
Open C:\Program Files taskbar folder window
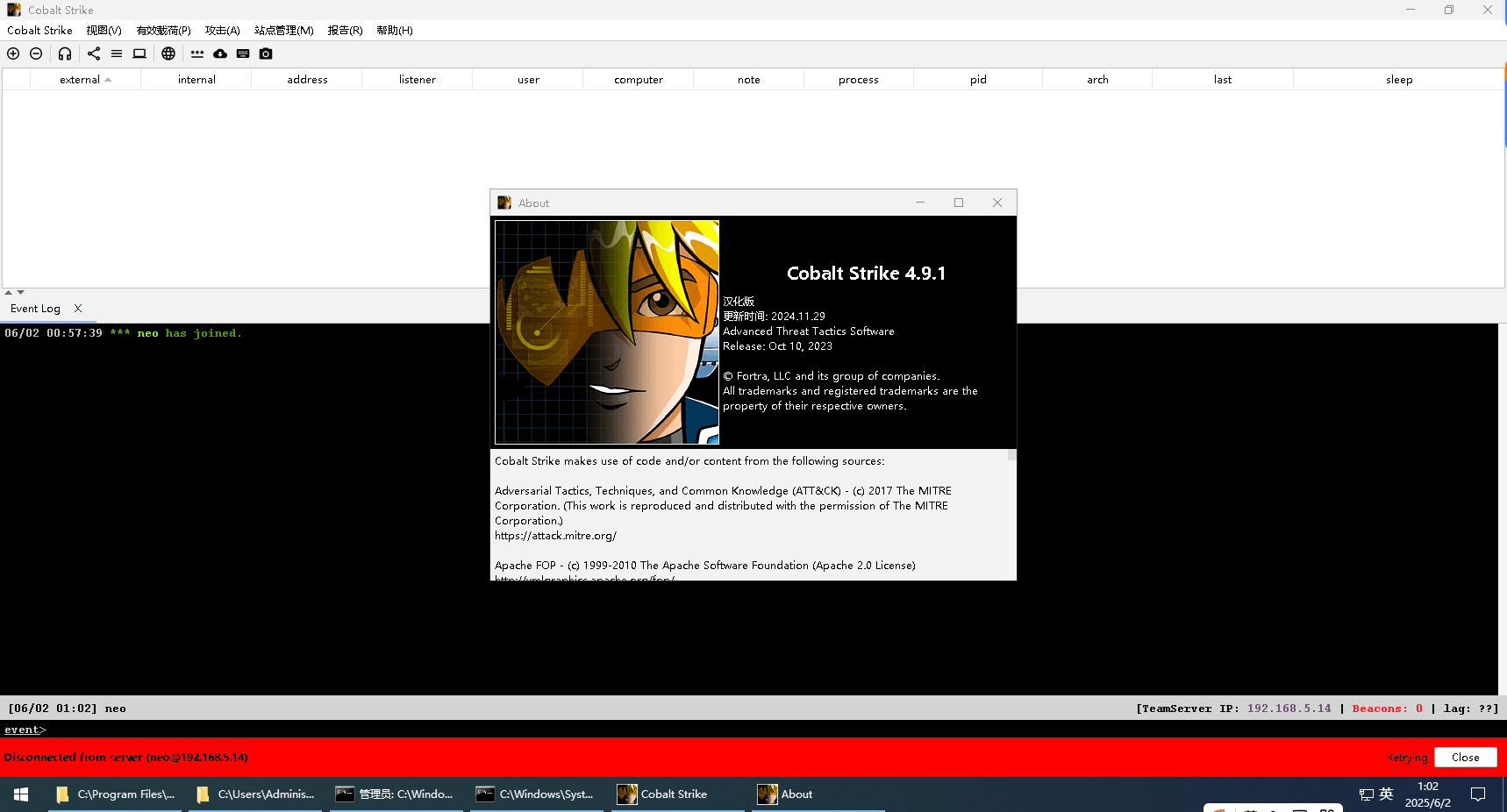(115, 794)
